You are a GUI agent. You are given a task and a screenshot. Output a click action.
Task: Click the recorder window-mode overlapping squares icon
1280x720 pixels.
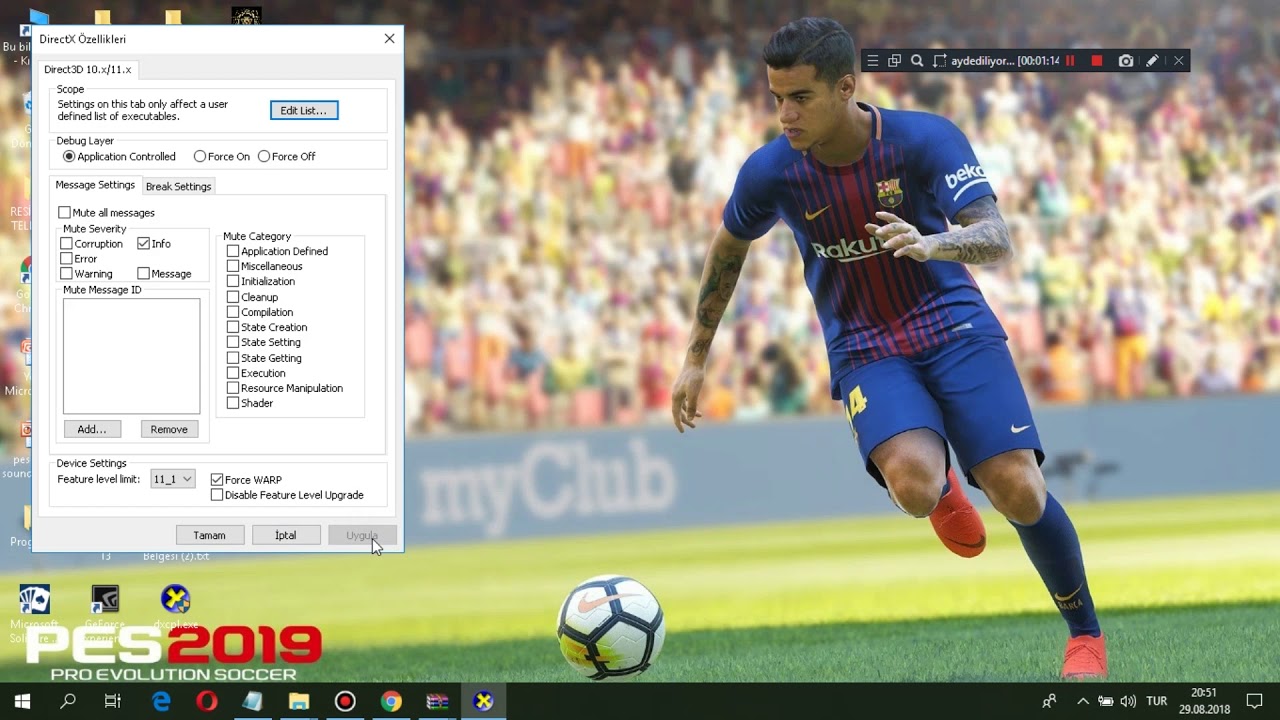(x=894, y=61)
